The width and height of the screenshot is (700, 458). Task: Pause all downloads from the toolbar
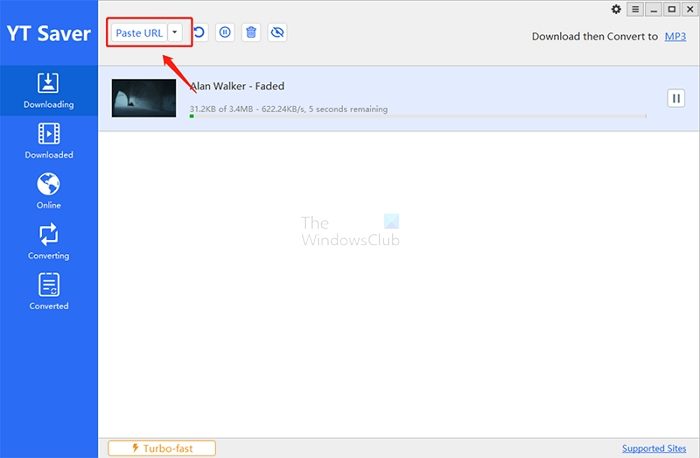(225, 32)
